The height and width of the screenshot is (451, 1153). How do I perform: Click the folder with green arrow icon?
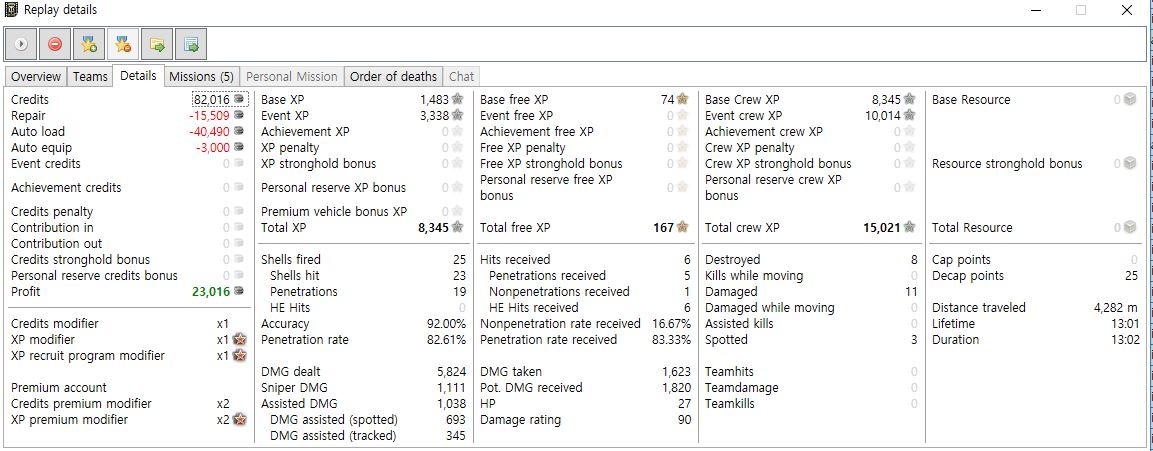157,44
